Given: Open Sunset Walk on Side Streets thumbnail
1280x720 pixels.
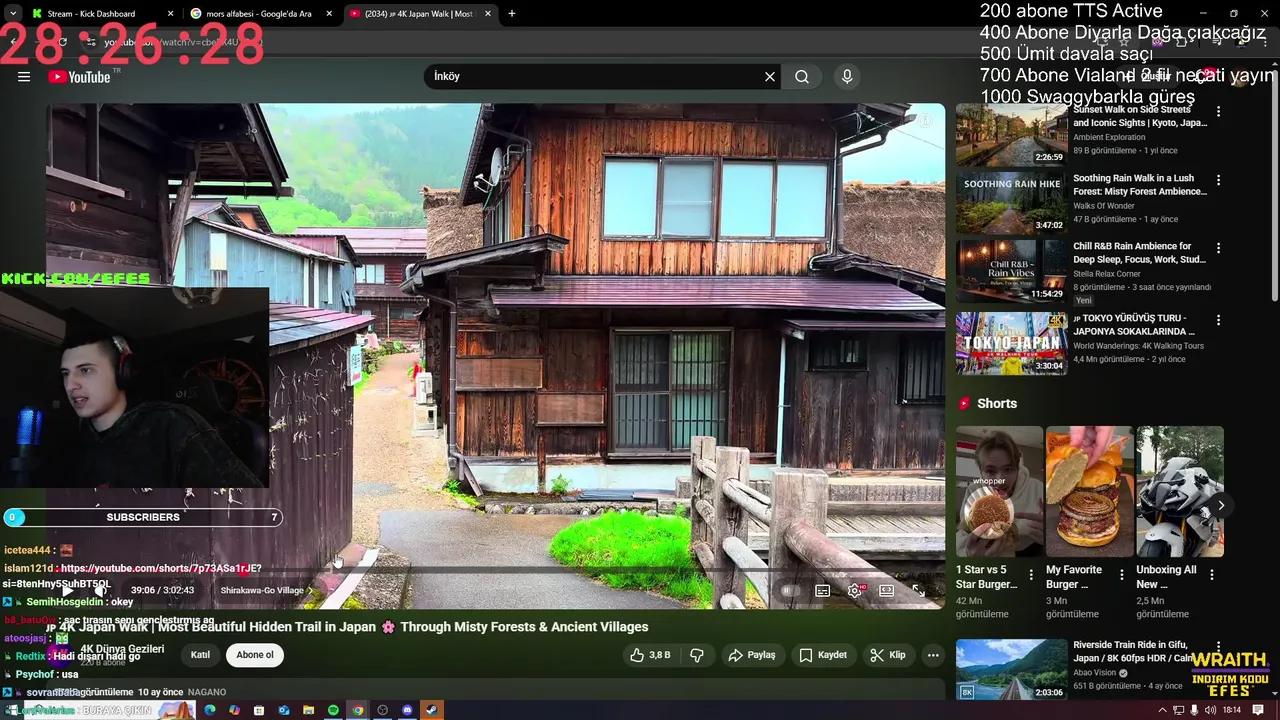Looking at the screenshot, I should tap(1011, 134).
